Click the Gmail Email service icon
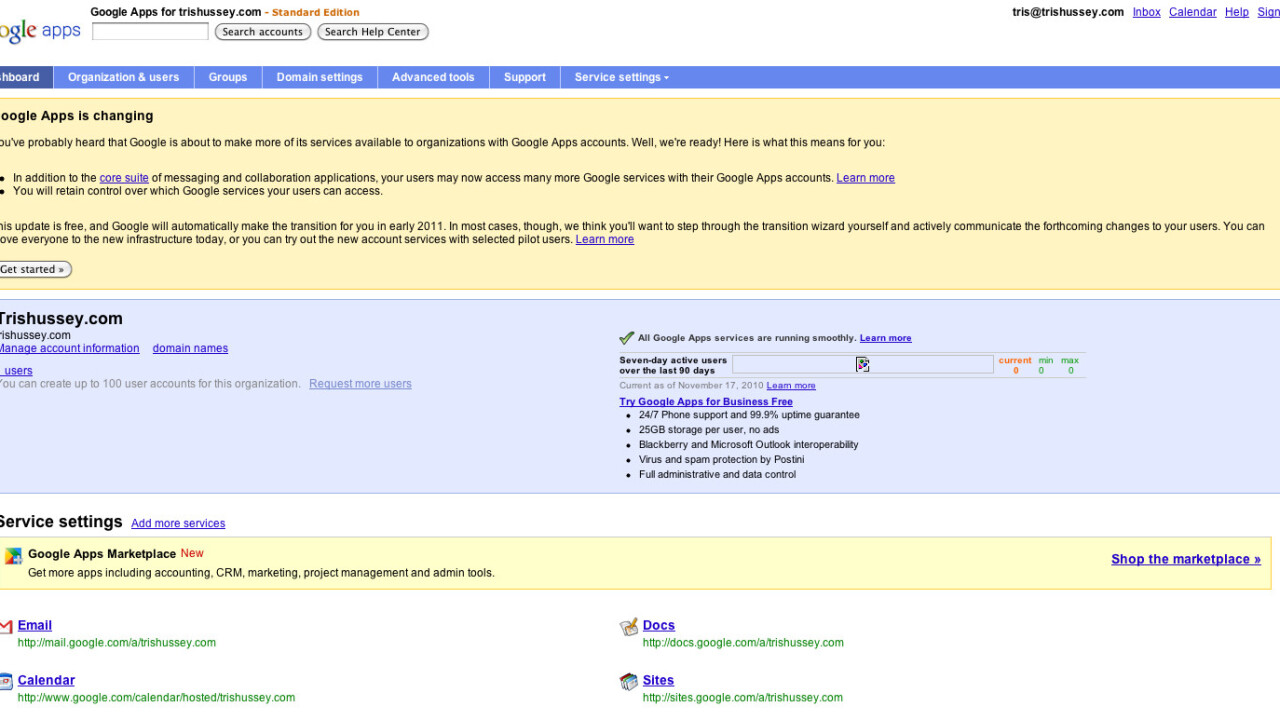 tap(5, 627)
